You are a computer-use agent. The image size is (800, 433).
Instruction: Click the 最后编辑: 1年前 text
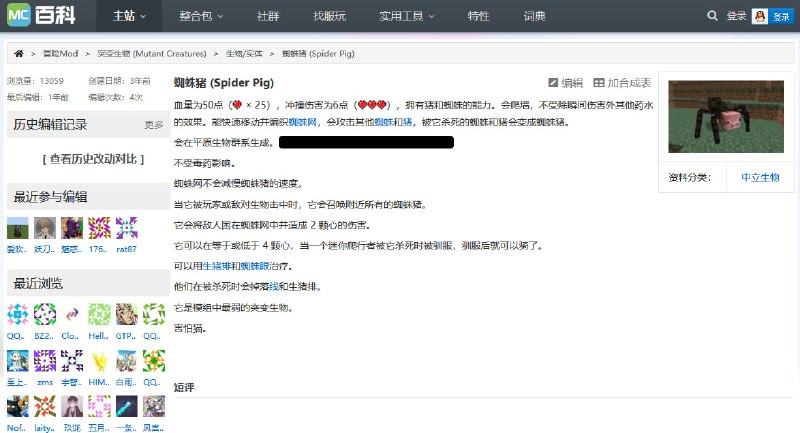[x=38, y=97]
